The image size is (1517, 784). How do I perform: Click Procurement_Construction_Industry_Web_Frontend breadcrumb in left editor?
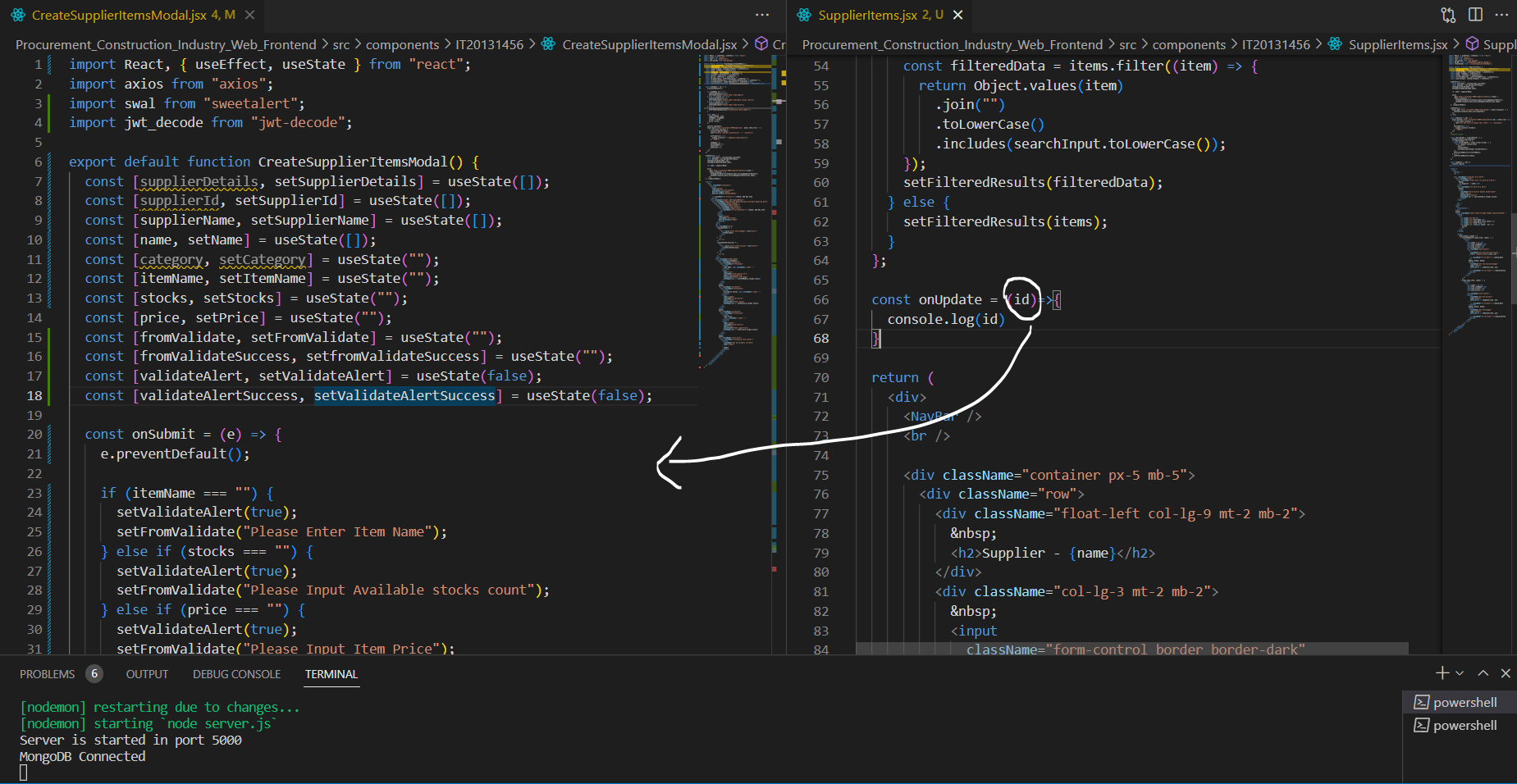166,44
